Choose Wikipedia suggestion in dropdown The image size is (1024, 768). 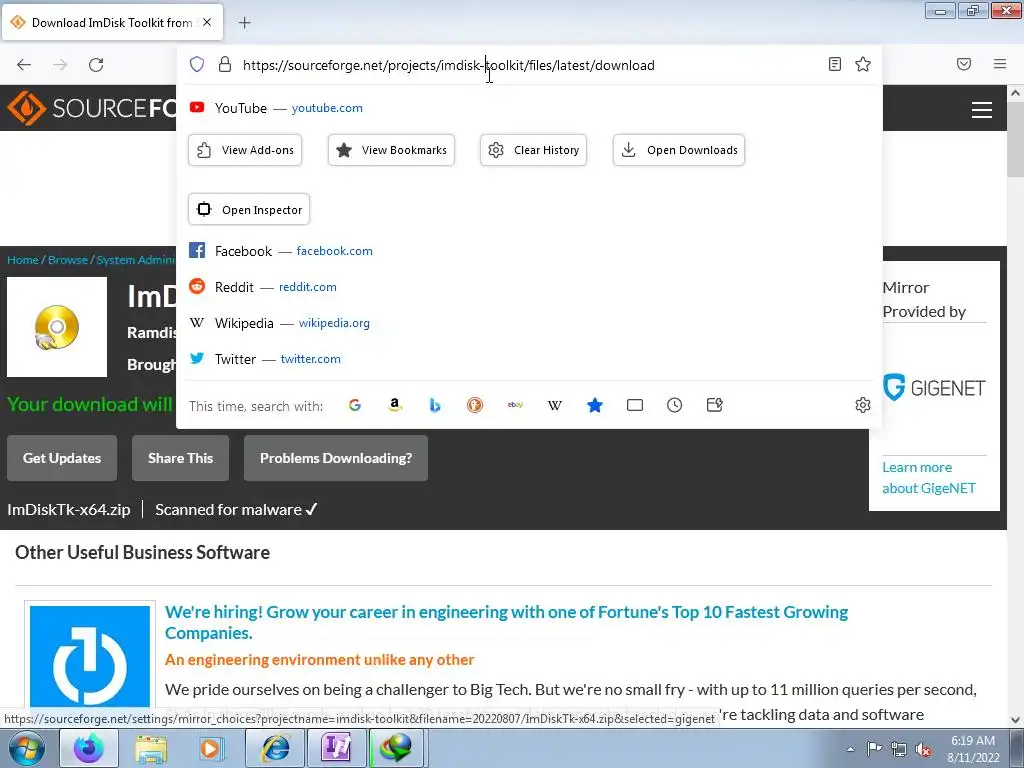[529, 323]
